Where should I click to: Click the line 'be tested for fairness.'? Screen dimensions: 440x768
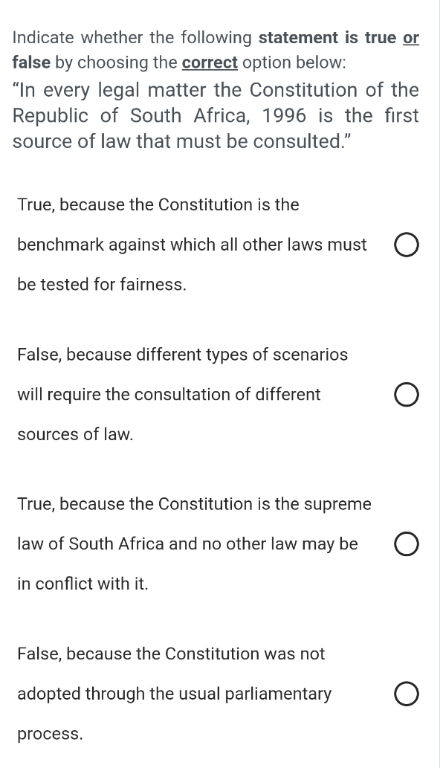click(x=102, y=284)
